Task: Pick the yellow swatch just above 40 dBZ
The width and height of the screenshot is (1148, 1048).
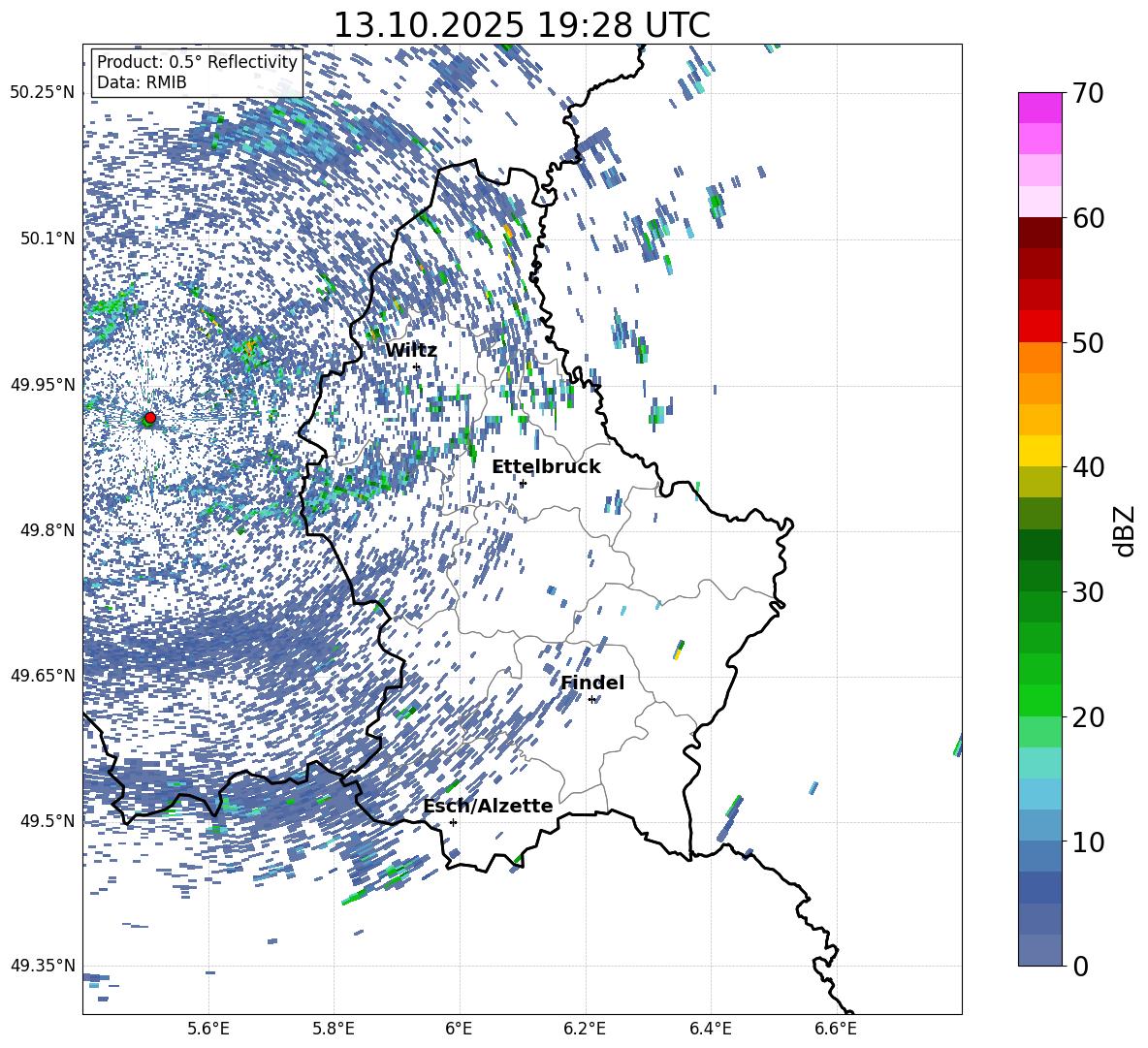Action: 1039,450
